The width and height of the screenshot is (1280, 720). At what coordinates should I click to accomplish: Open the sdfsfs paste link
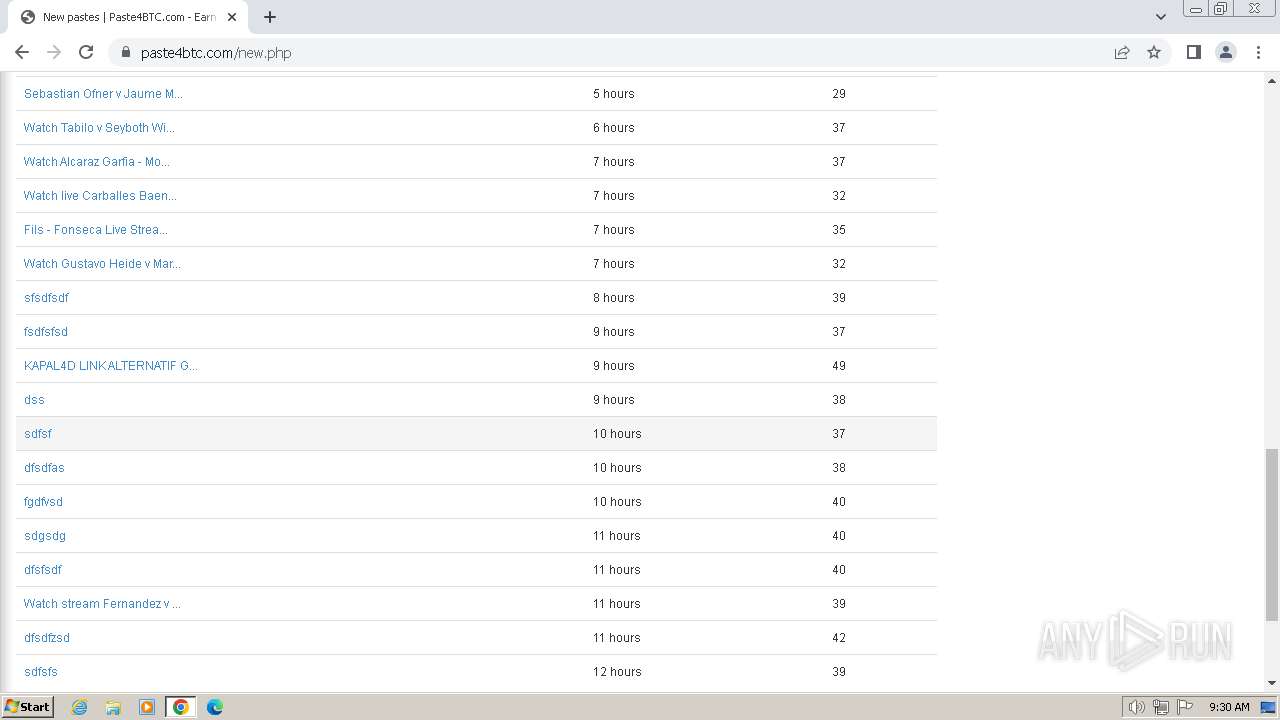pyautogui.click(x=41, y=672)
